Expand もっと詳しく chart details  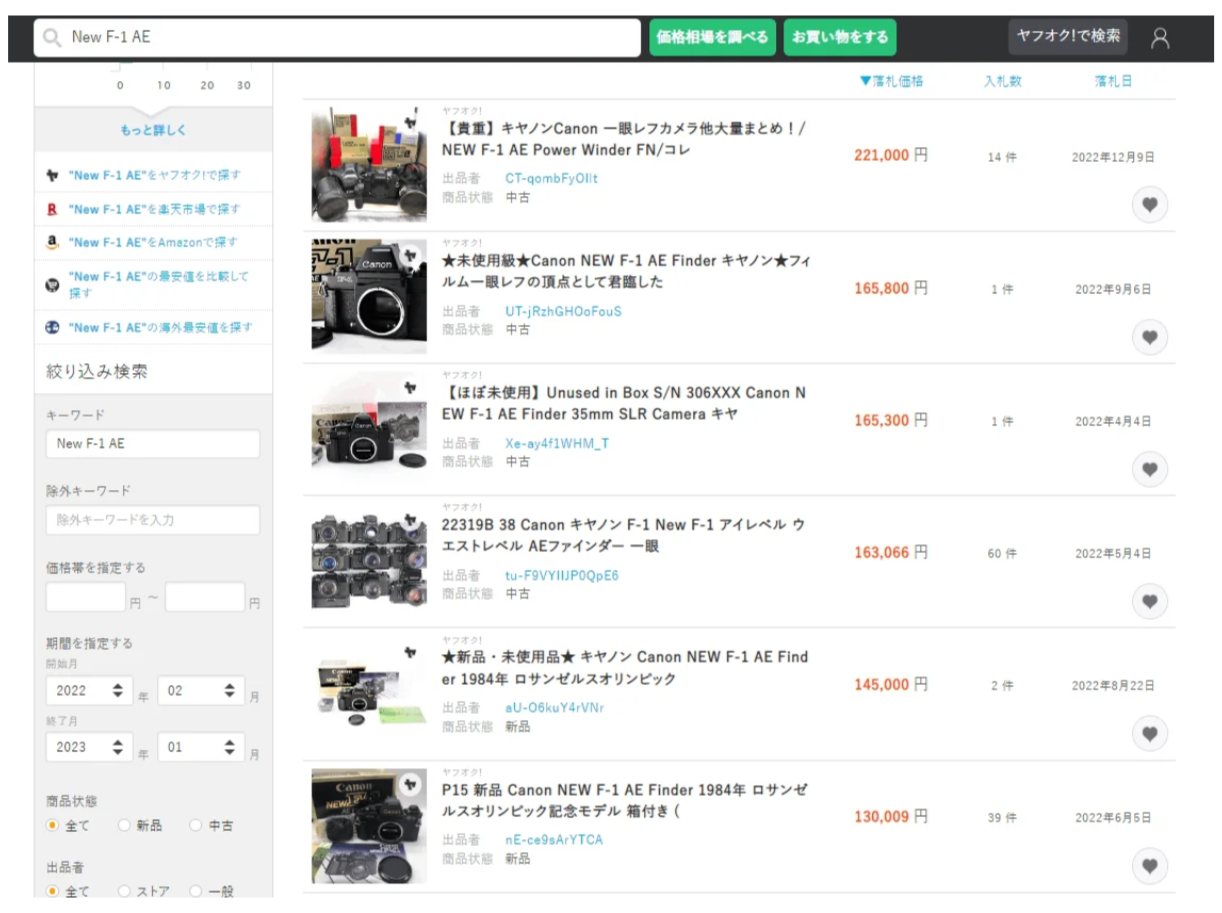[153, 130]
